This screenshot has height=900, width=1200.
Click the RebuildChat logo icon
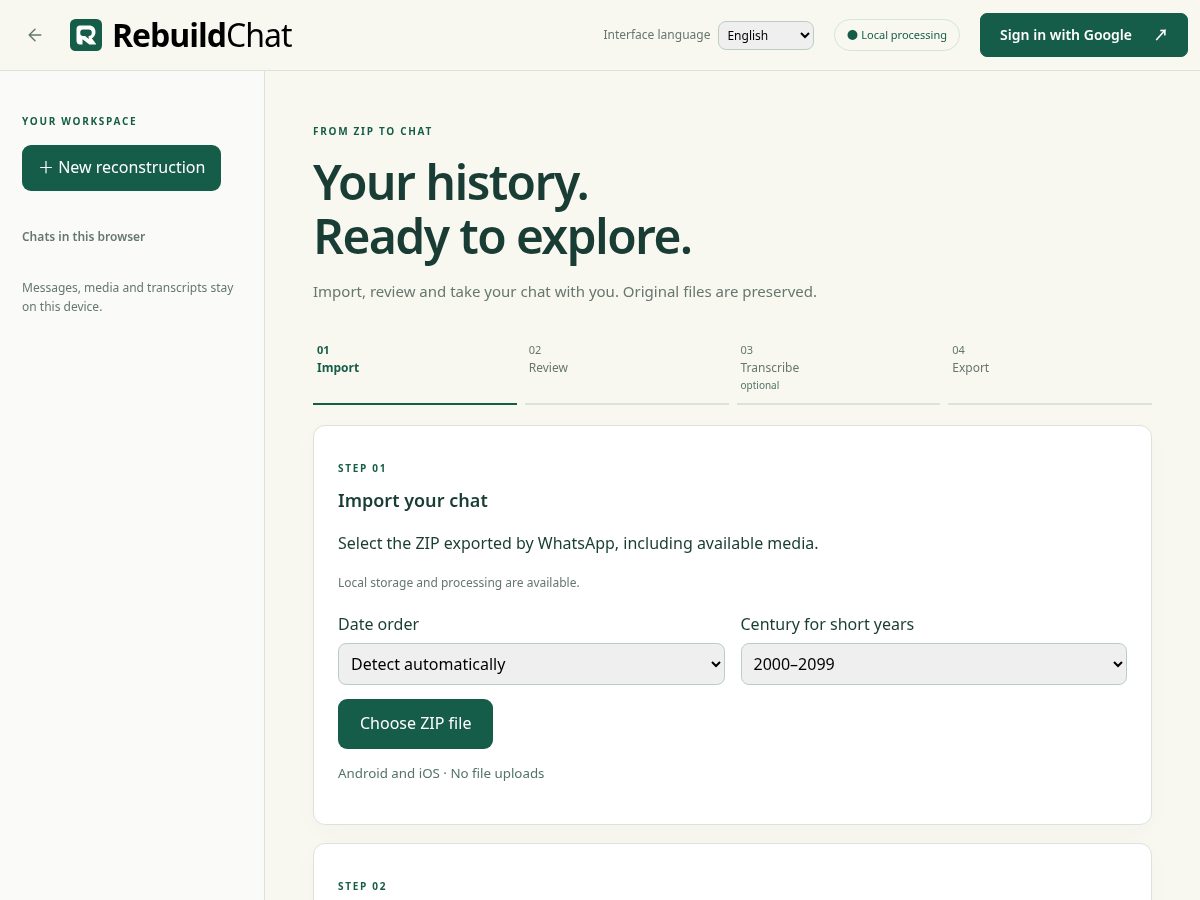[x=86, y=35]
